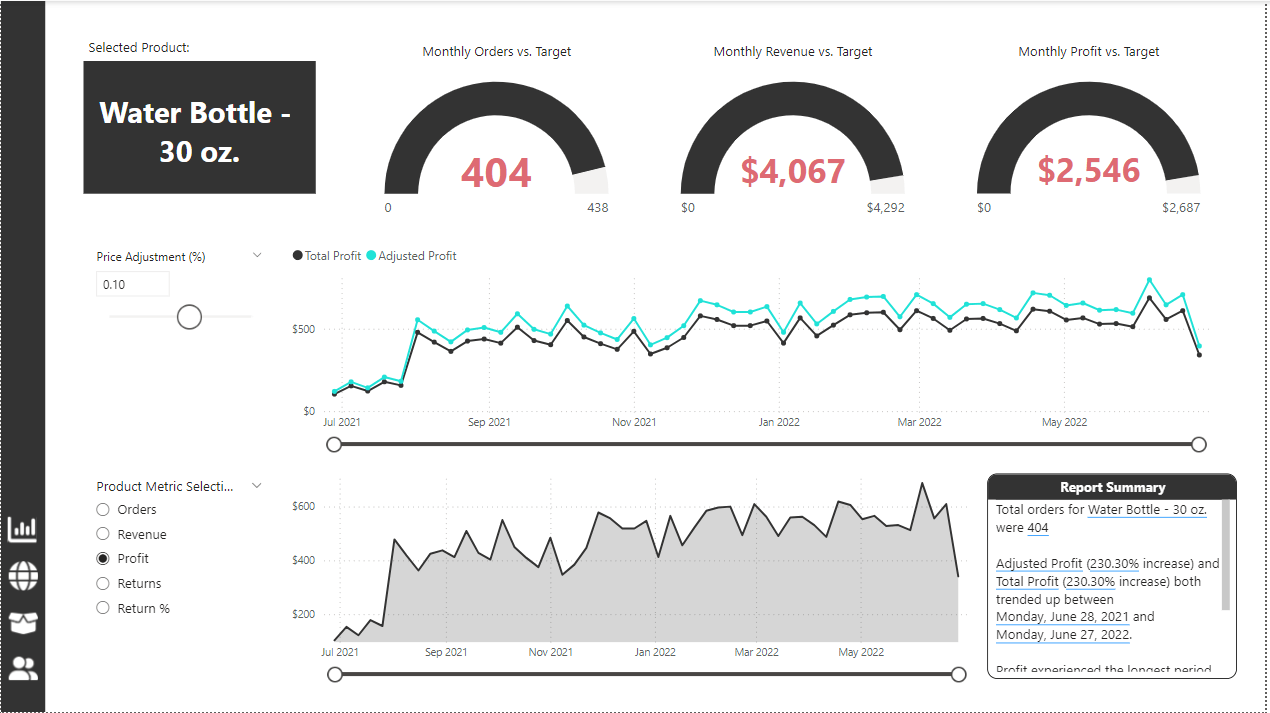Open the customers people page icon

point(22,668)
